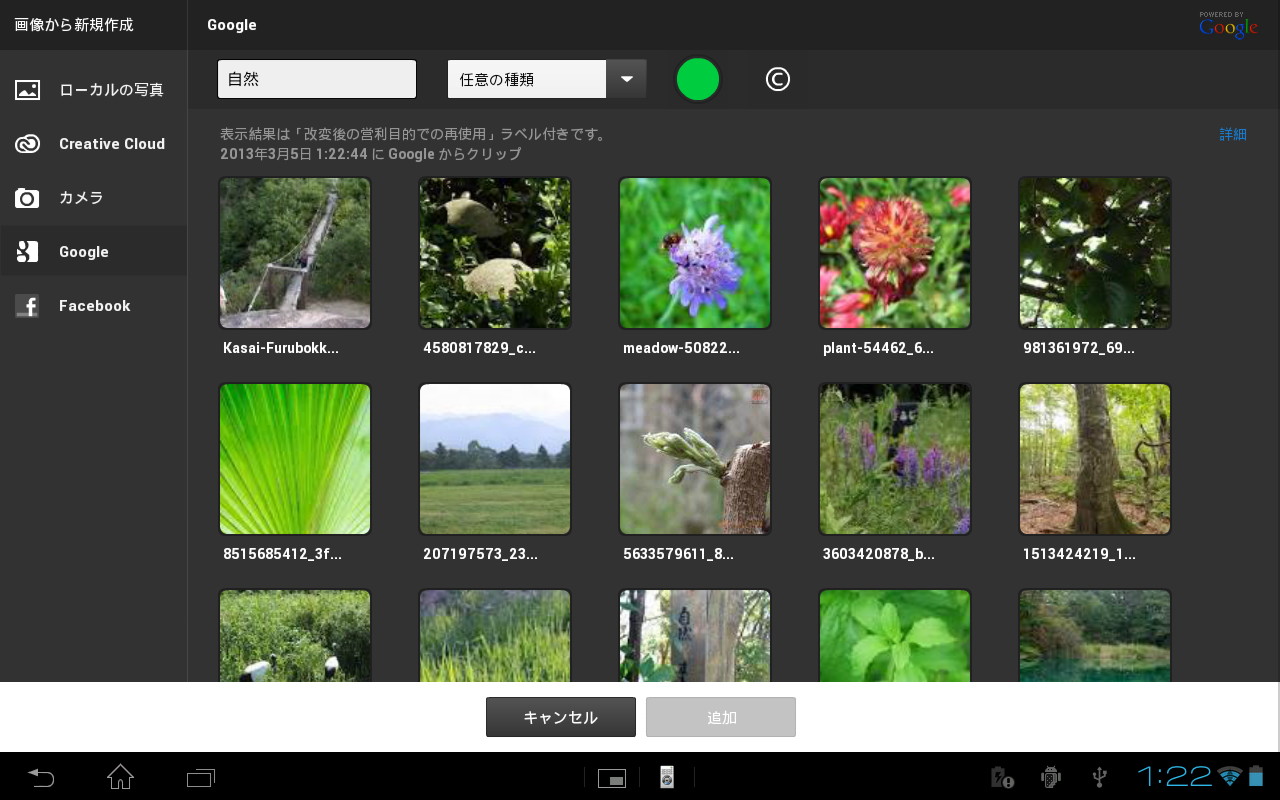Screen dimensions: 1280x800
Task: Open the 詳細 details link
Action: (1233, 134)
